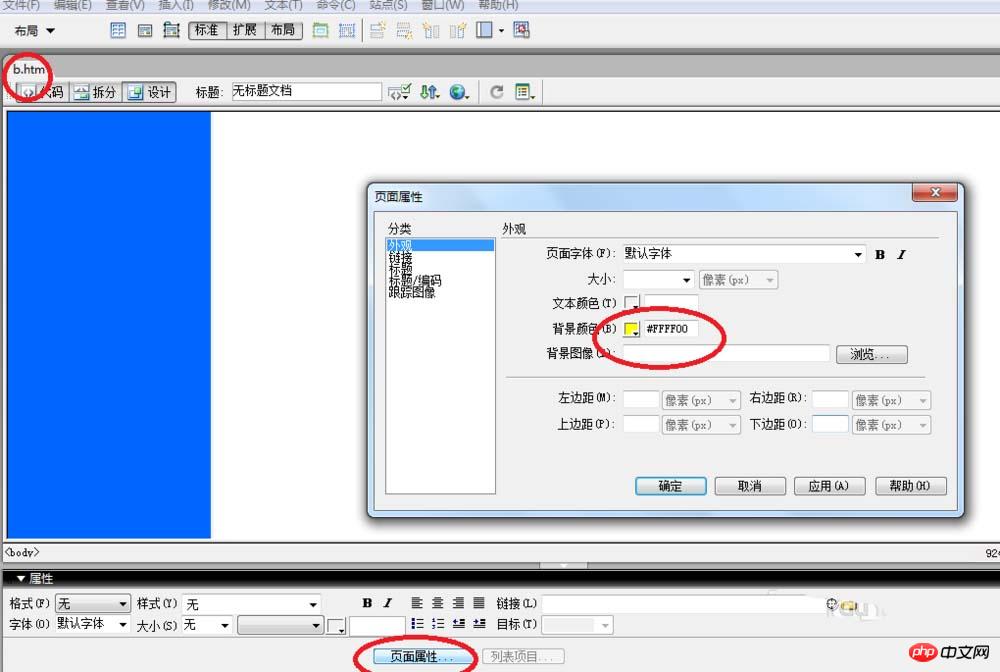The width and height of the screenshot is (1000, 672).
Task: Toggle italic I in the properties panel
Action: coord(388,603)
